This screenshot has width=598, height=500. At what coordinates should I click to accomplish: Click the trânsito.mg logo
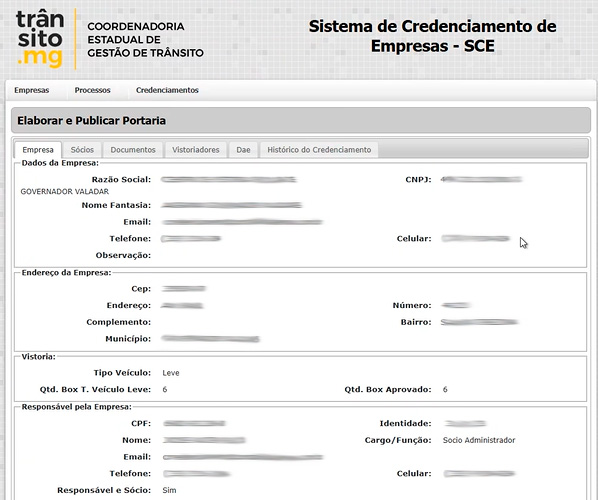(40, 39)
